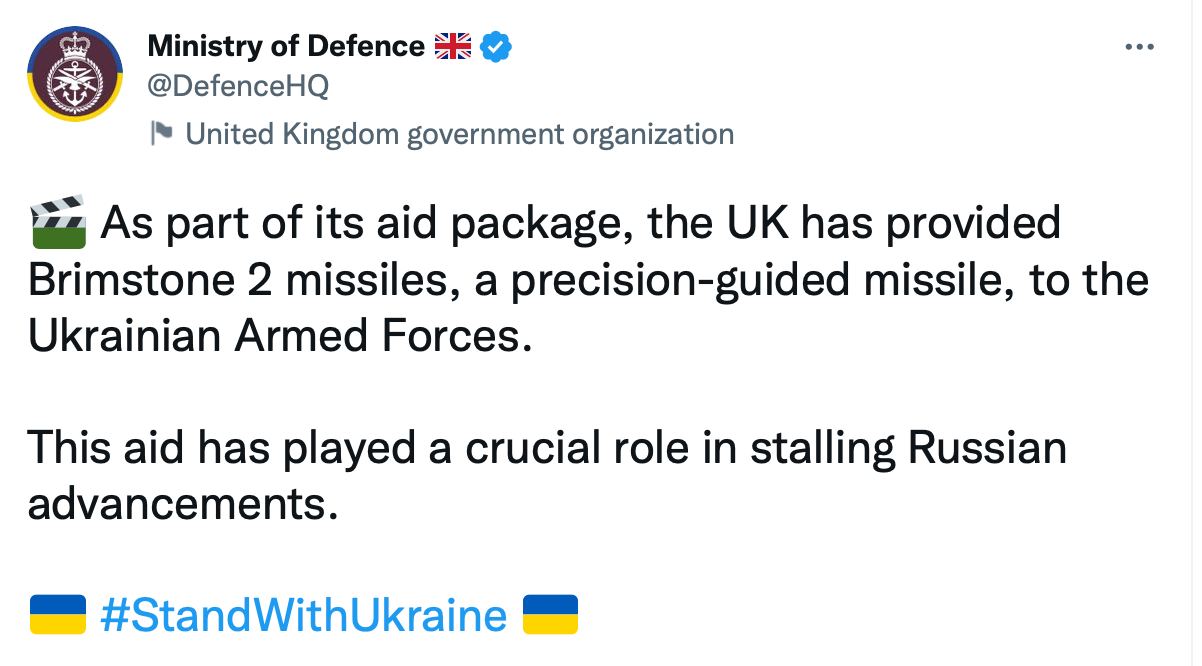Image resolution: width=1202 pixels, height=666 pixels.
Task: Open the tweet's three-dot More menu
Action: pos(1139,47)
